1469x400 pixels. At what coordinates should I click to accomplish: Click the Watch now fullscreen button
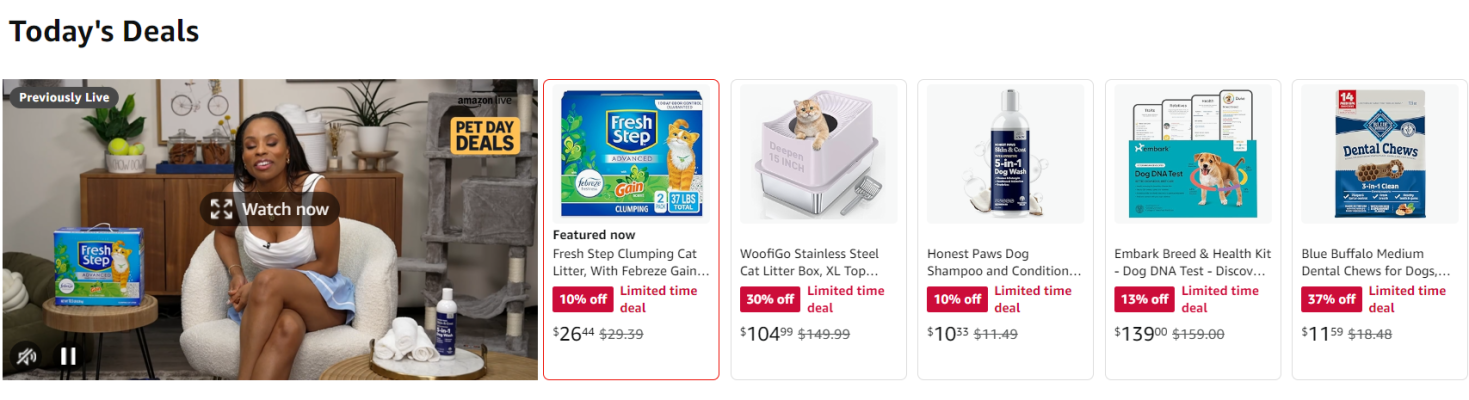tap(270, 209)
